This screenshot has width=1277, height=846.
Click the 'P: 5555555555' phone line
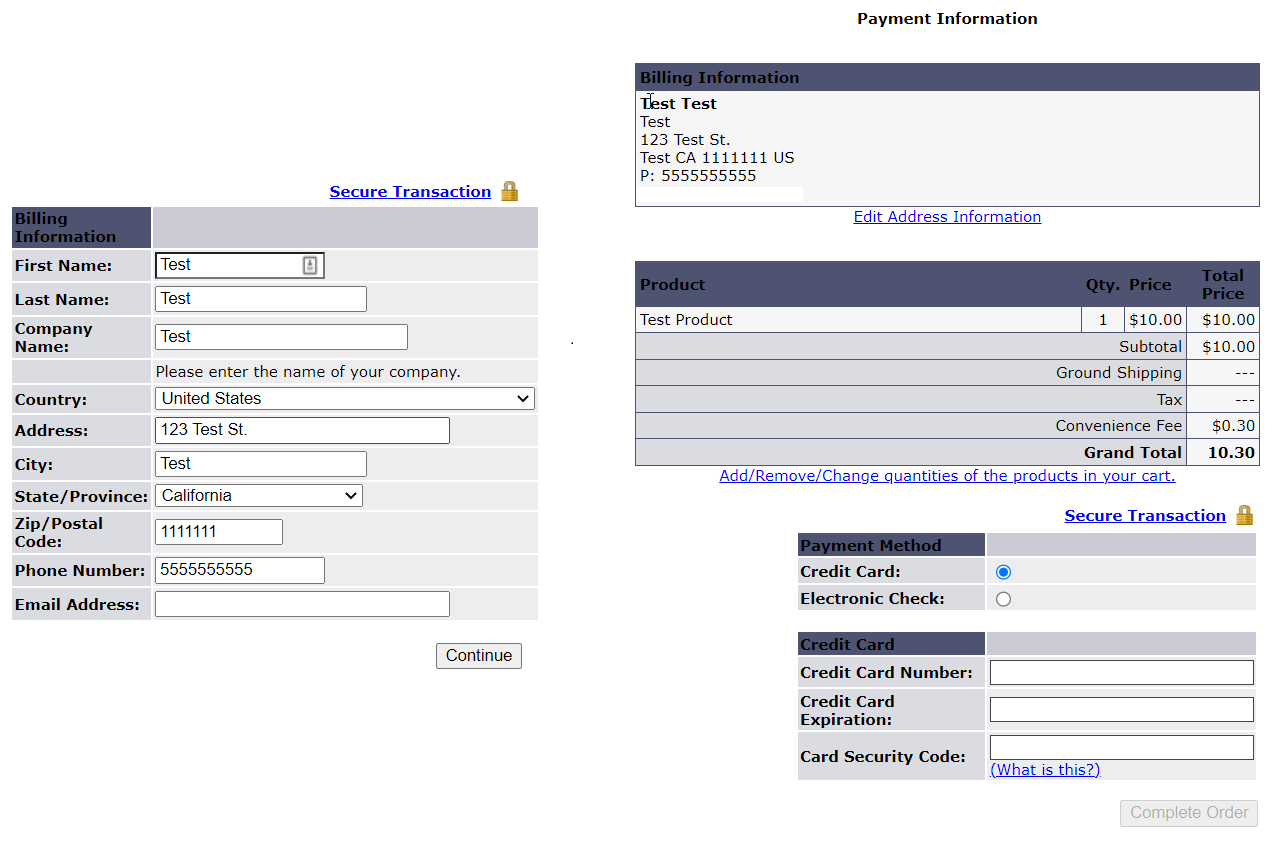point(698,176)
